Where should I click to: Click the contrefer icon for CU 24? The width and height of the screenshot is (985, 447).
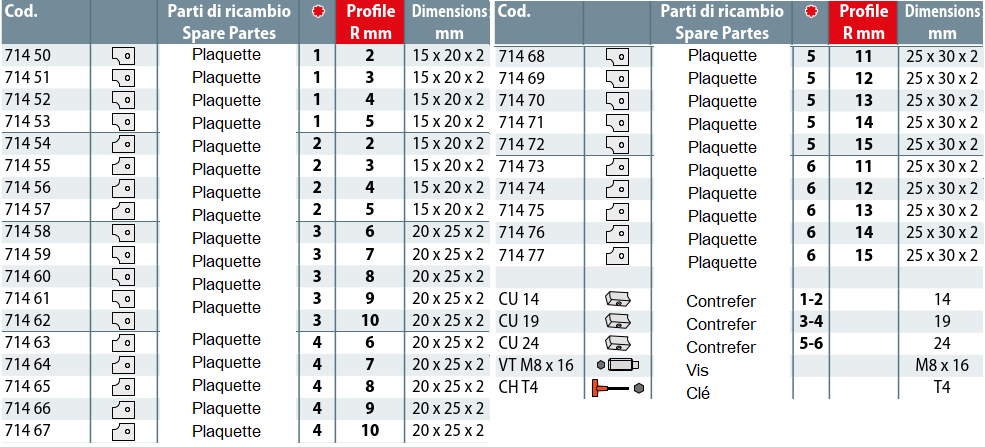click(617, 343)
